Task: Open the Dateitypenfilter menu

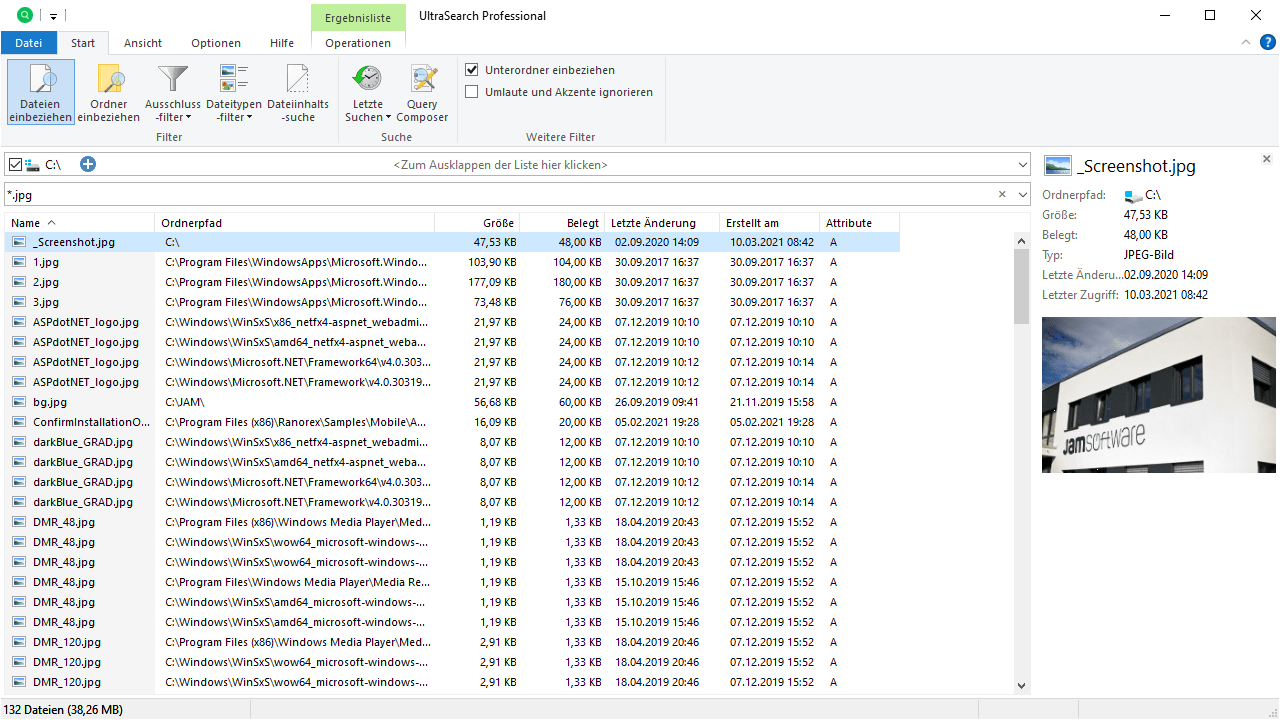Action: (x=234, y=92)
